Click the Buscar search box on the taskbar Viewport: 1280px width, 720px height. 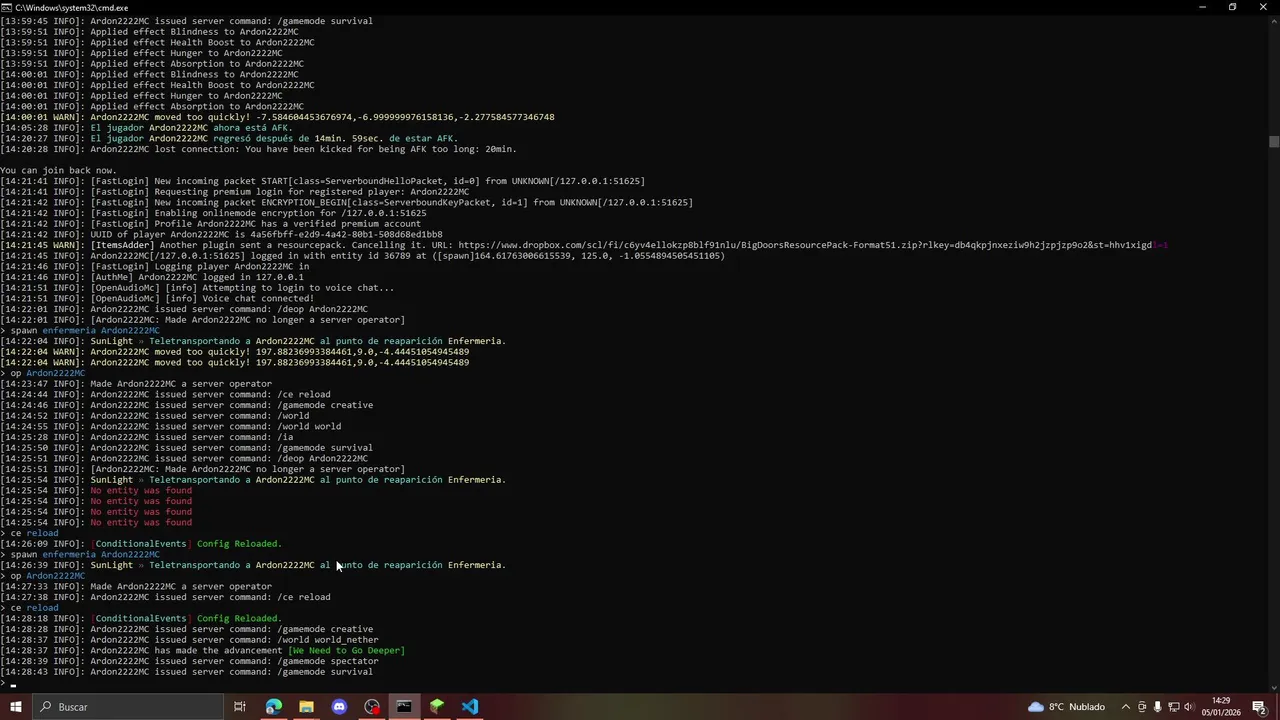(x=126, y=707)
